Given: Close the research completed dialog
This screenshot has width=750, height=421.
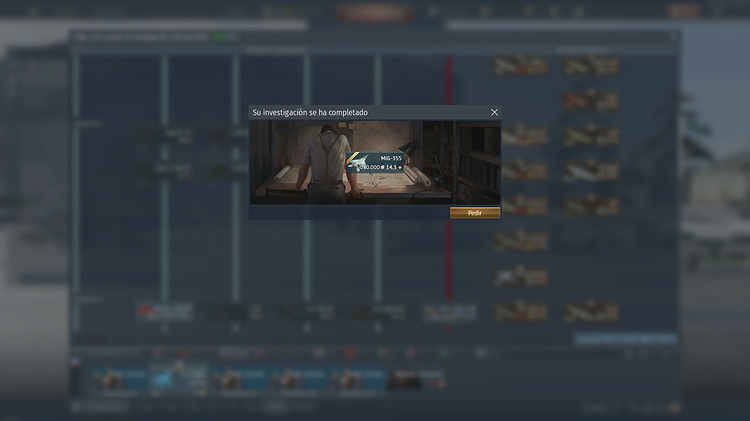Looking at the screenshot, I should [x=494, y=112].
